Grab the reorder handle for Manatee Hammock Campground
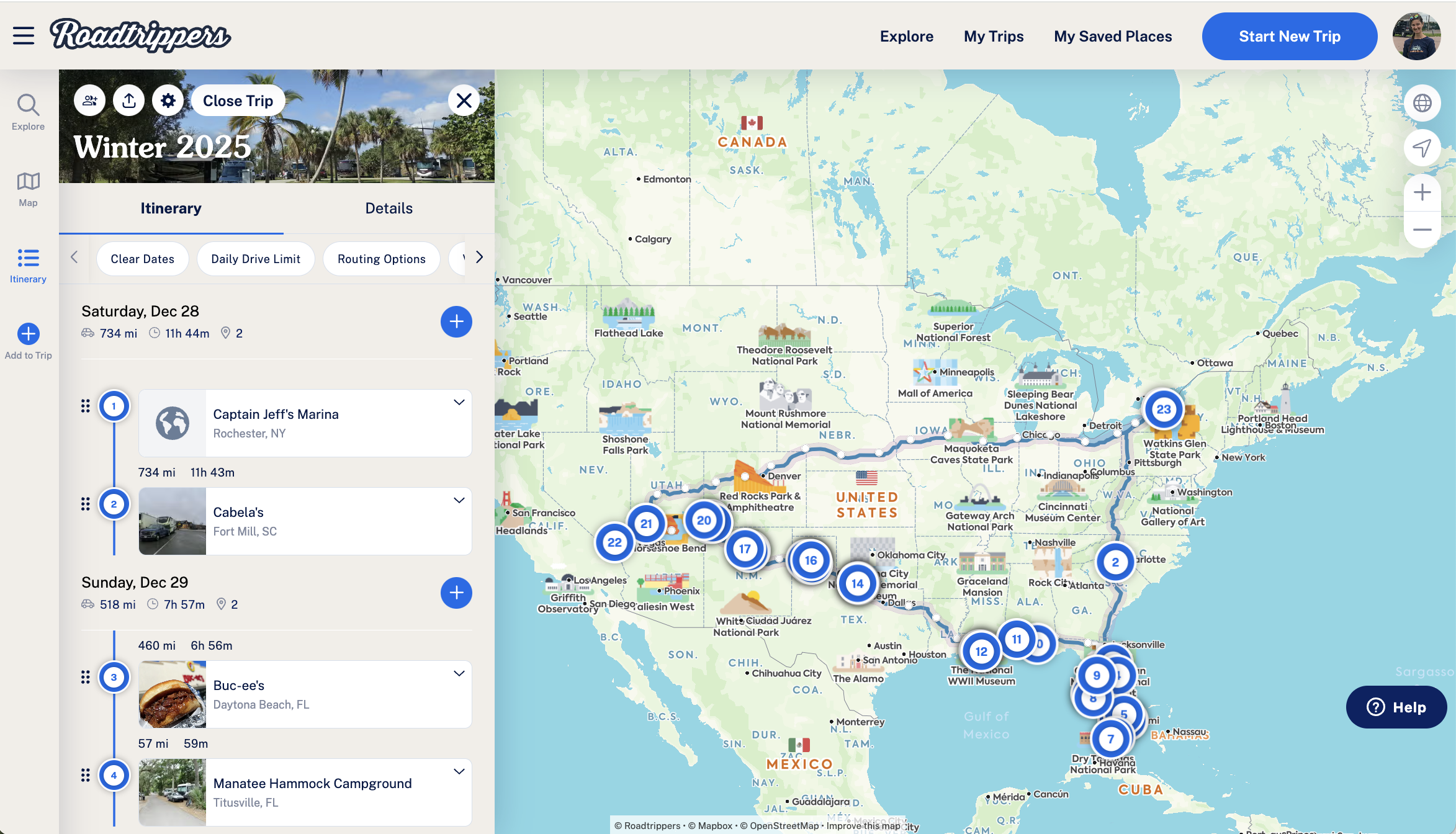The image size is (1456, 834). 86,775
